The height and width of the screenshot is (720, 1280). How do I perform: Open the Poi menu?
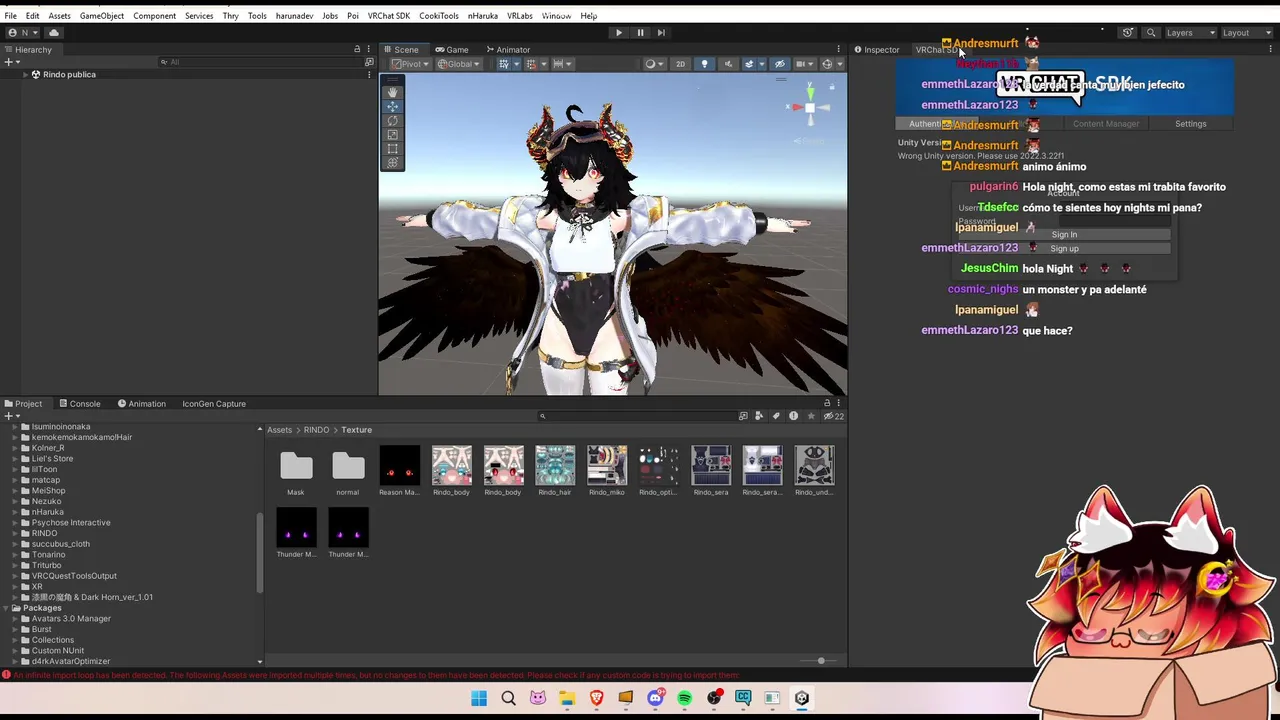point(353,16)
